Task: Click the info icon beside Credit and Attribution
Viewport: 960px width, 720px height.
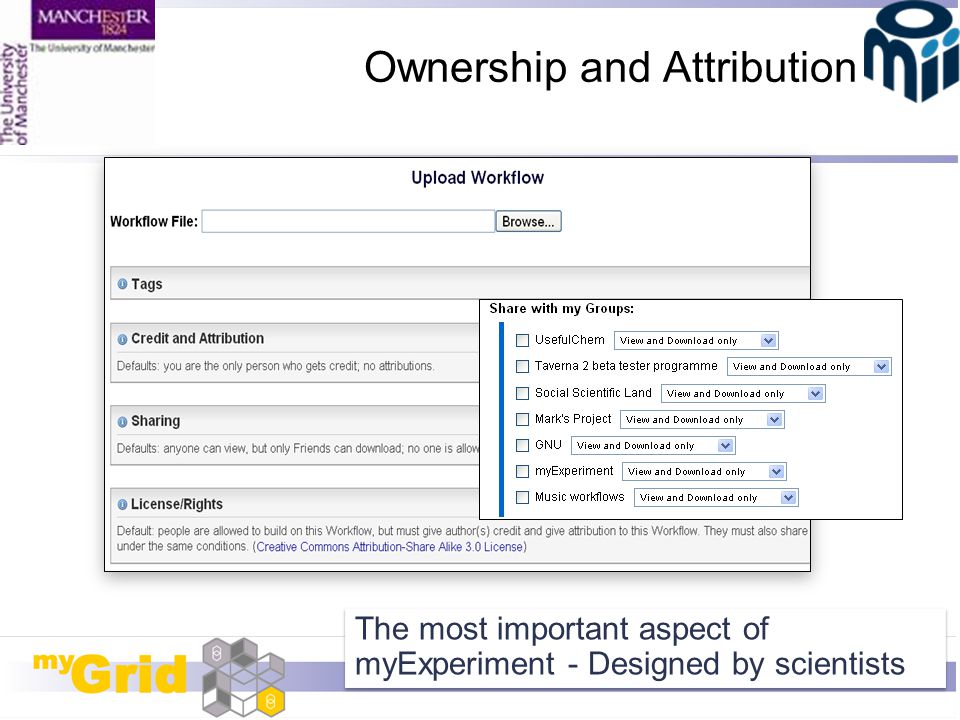Action: tap(122, 339)
